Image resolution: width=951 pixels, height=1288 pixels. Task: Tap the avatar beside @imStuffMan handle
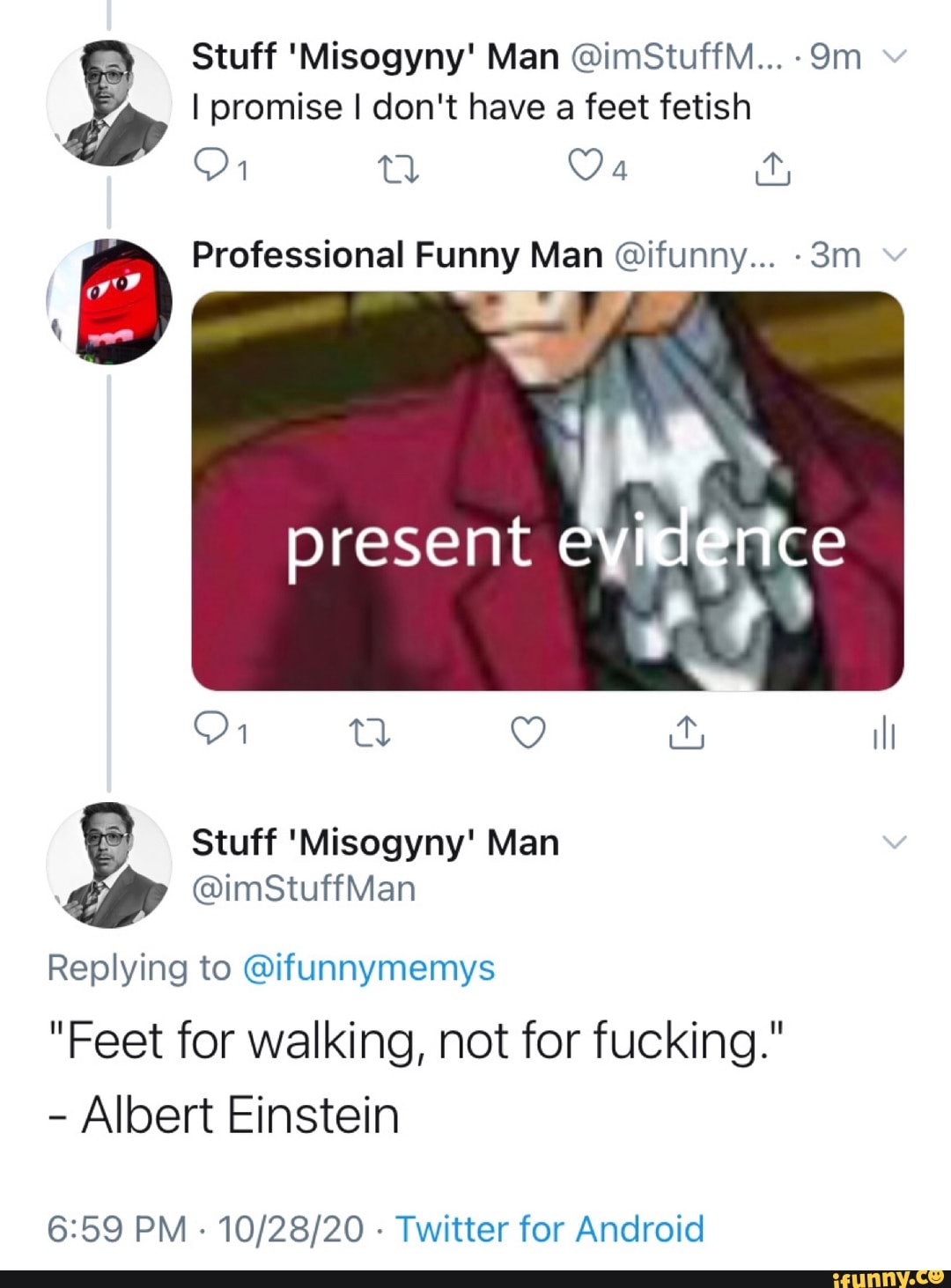[x=109, y=865]
